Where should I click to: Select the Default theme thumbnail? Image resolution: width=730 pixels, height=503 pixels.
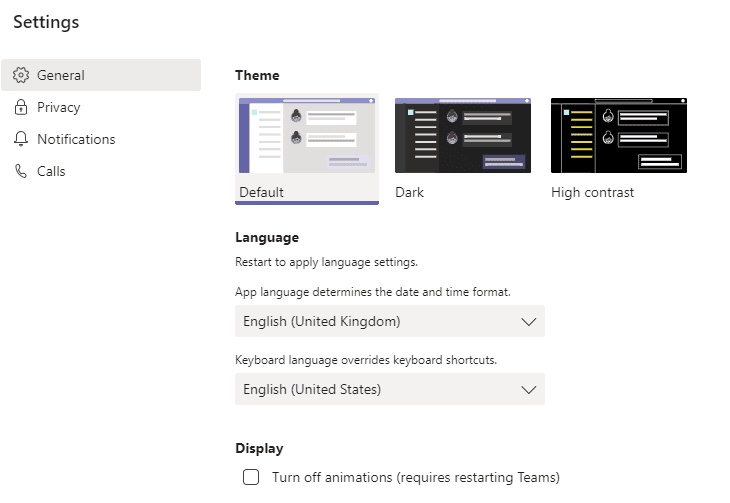pos(306,136)
